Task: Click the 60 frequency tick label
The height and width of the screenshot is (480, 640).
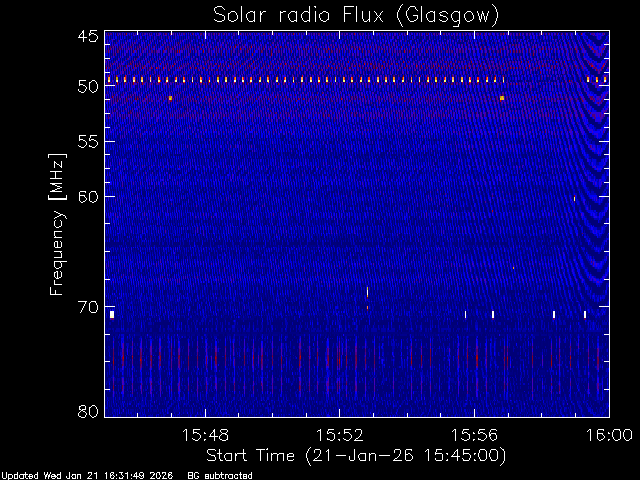Action: (x=88, y=197)
